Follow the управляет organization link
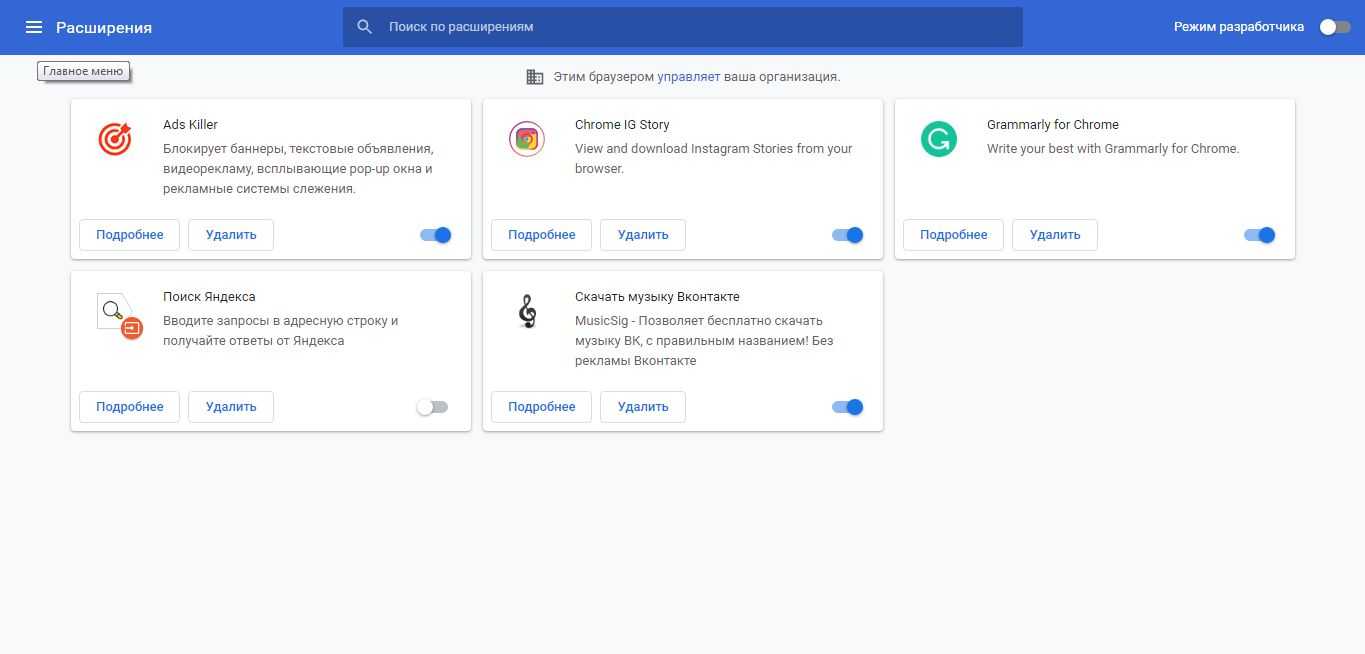Screen dimensions: 1365x654 point(688,76)
